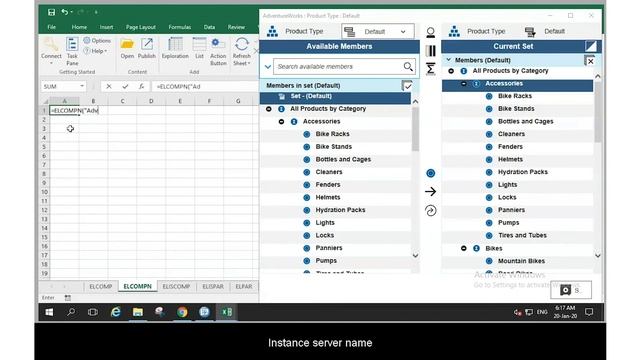Viewport: 640px width, 360px height.
Task: Click the Undo icon in Excel
Action: 64,12
